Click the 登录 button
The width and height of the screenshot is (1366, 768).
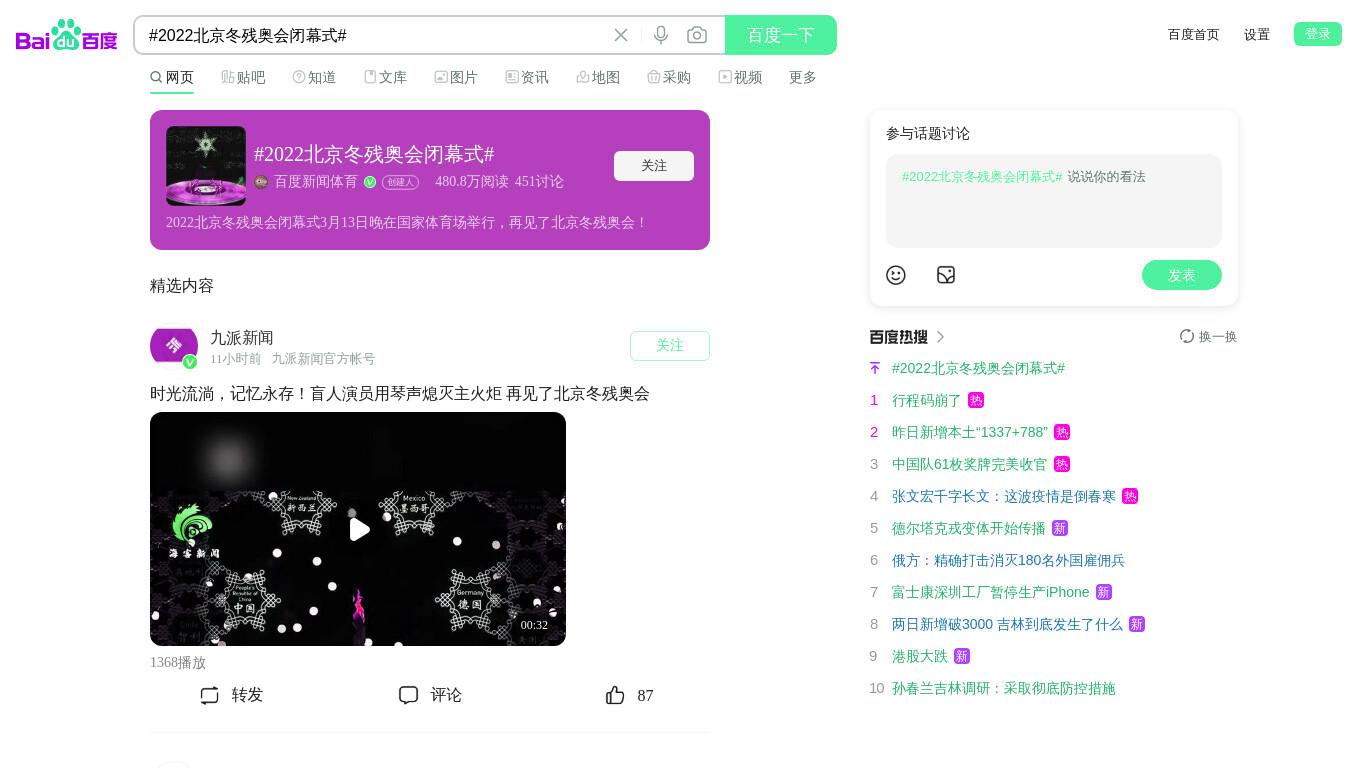(x=1318, y=34)
